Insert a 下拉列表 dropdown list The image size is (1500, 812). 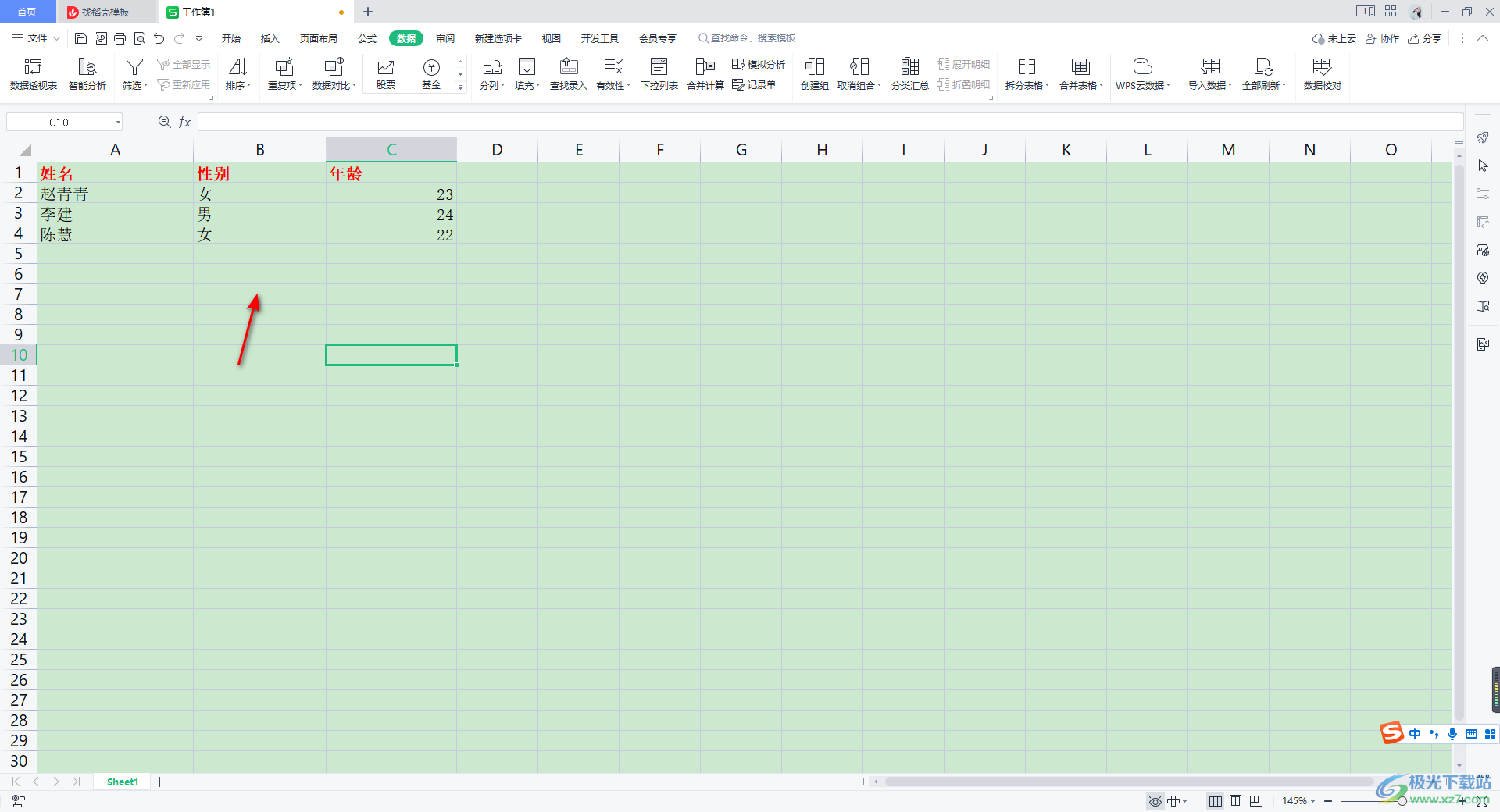tap(659, 74)
